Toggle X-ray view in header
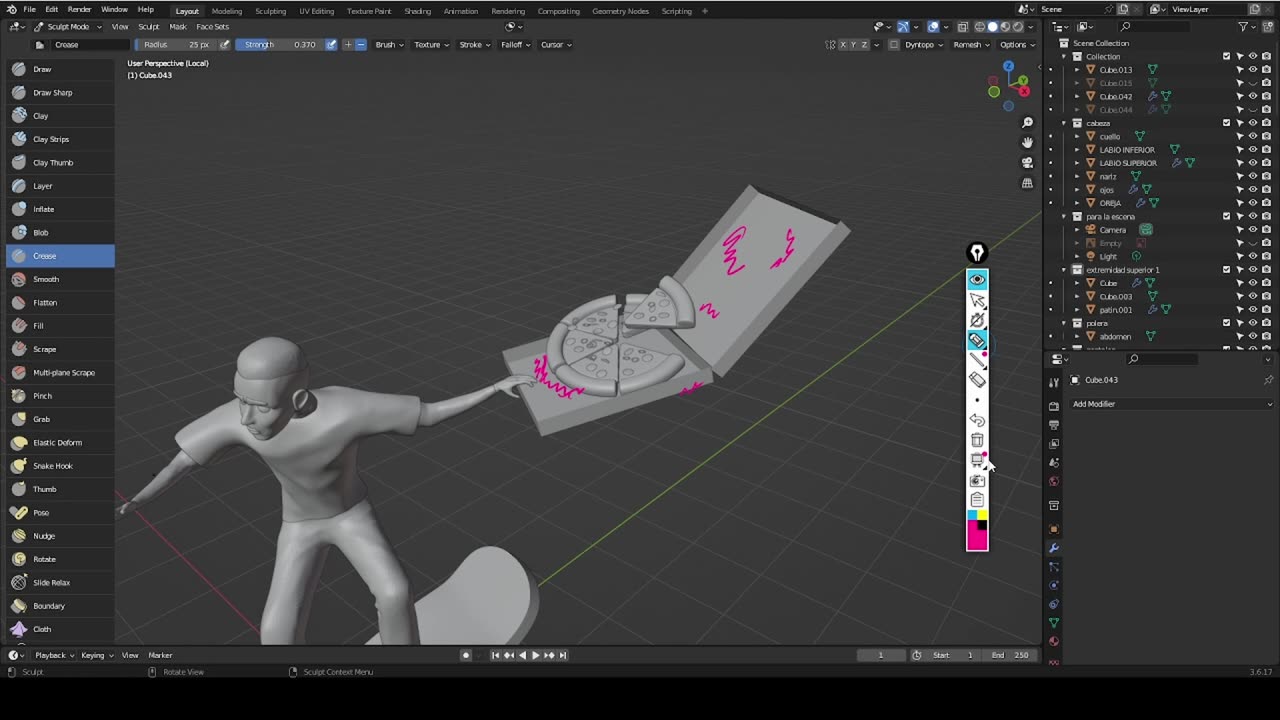Screen dimensions: 1280x720 (961, 27)
